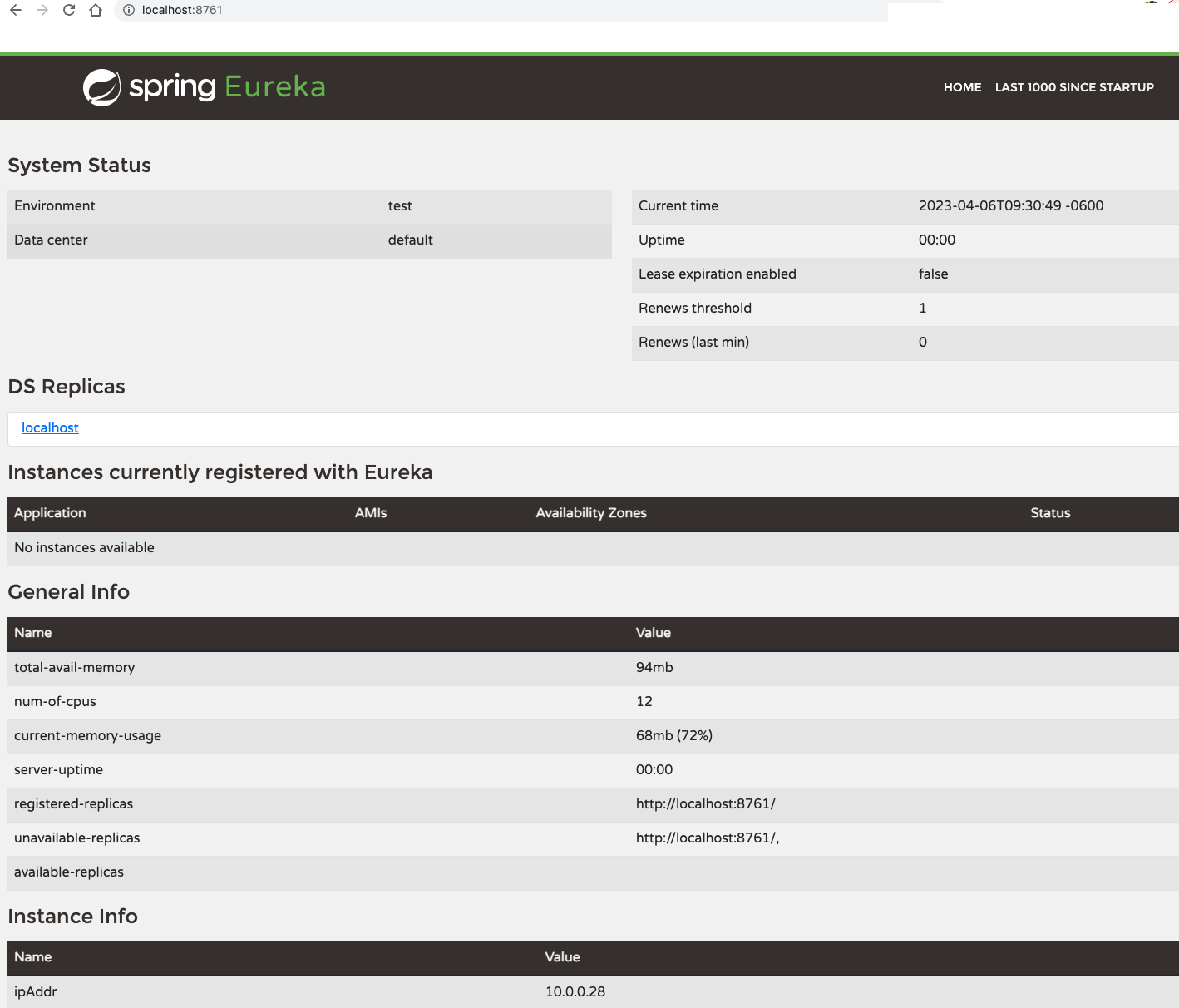Screen dimensions: 1179x1008
Task: Click the num-of-cpus row name
Action: pyautogui.click(x=55, y=702)
